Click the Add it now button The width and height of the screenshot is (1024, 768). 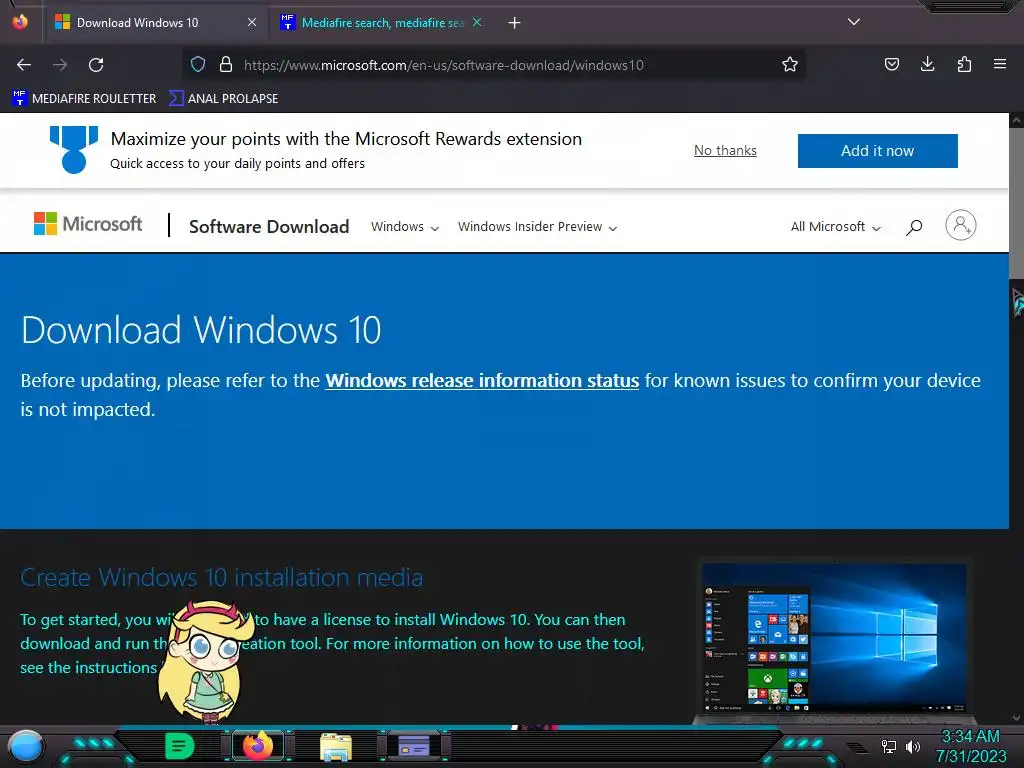(878, 151)
